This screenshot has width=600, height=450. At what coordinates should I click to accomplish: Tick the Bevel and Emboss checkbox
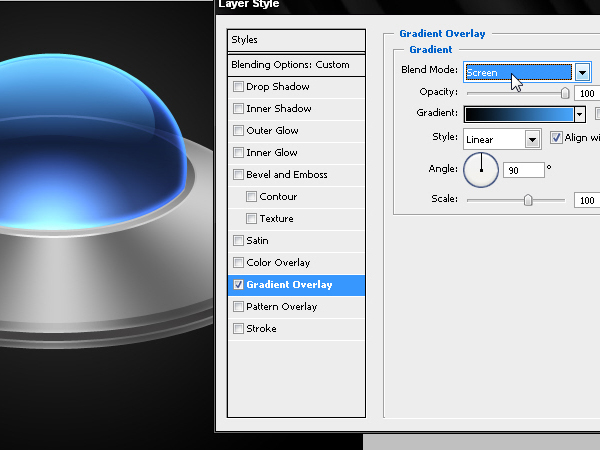click(238, 174)
